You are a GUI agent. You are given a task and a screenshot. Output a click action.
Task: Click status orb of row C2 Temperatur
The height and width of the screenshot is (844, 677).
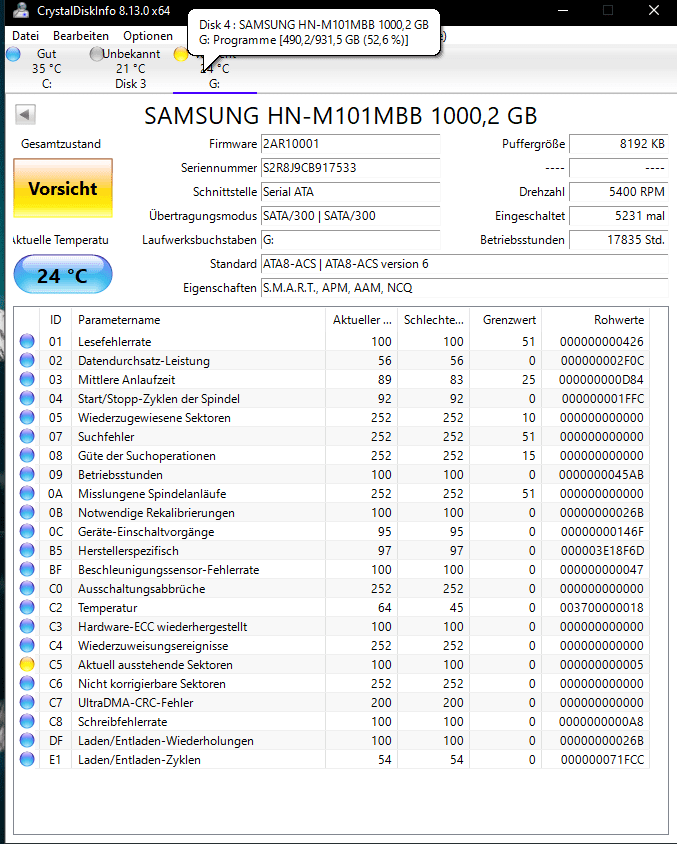(27, 608)
